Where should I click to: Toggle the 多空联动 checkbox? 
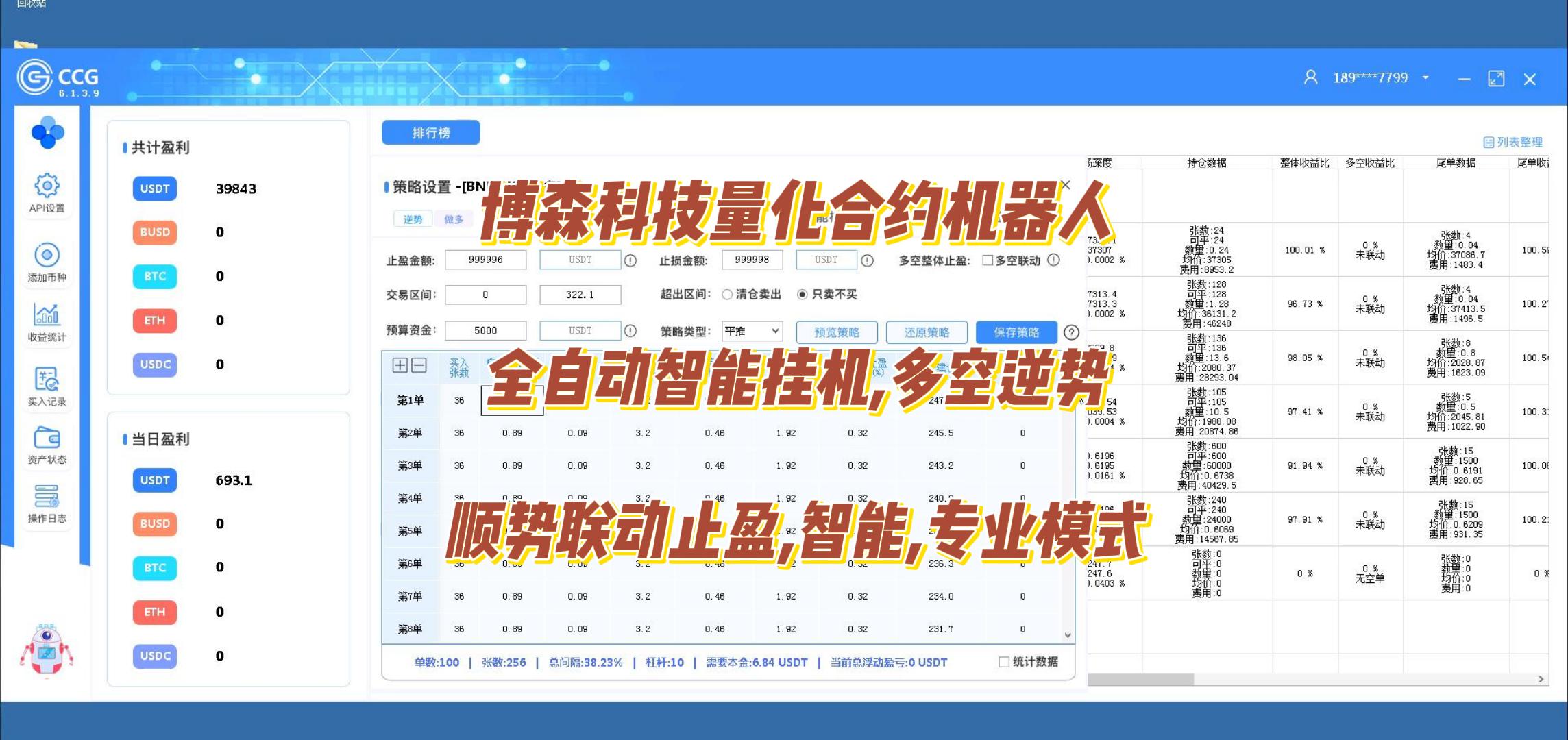tap(988, 260)
